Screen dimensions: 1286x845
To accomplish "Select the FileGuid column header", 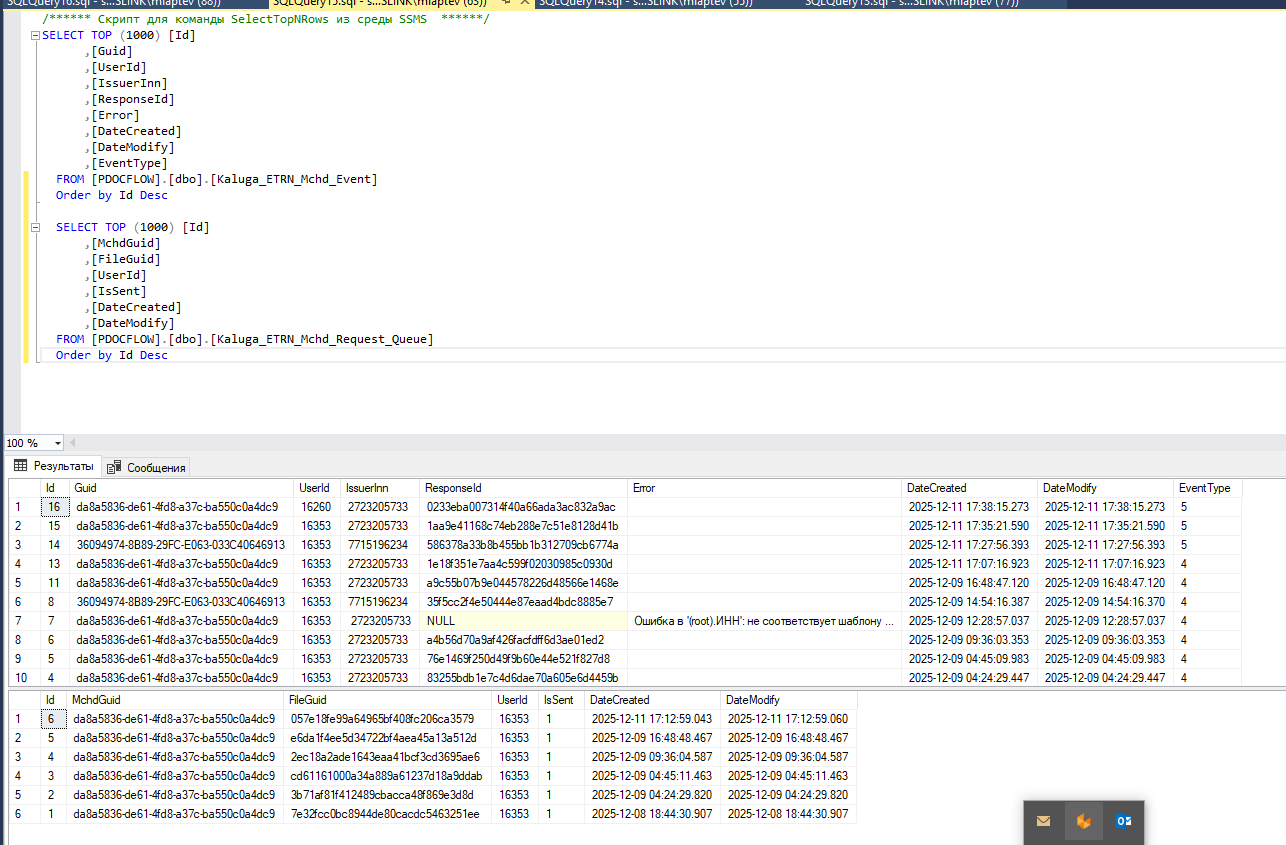I will click(388, 700).
